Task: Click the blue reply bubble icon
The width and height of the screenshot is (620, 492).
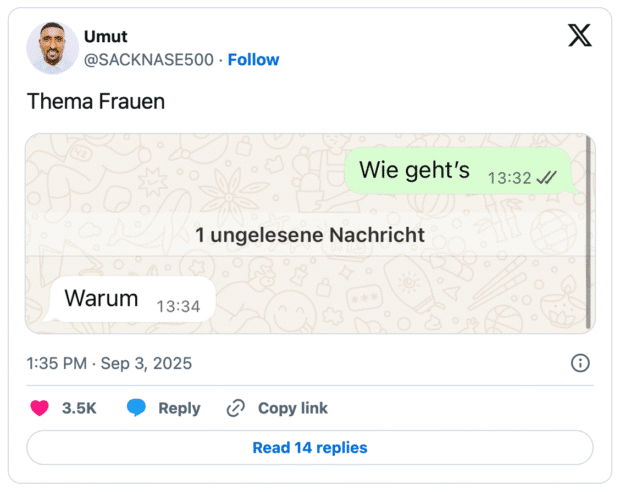Action: point(137,408)
